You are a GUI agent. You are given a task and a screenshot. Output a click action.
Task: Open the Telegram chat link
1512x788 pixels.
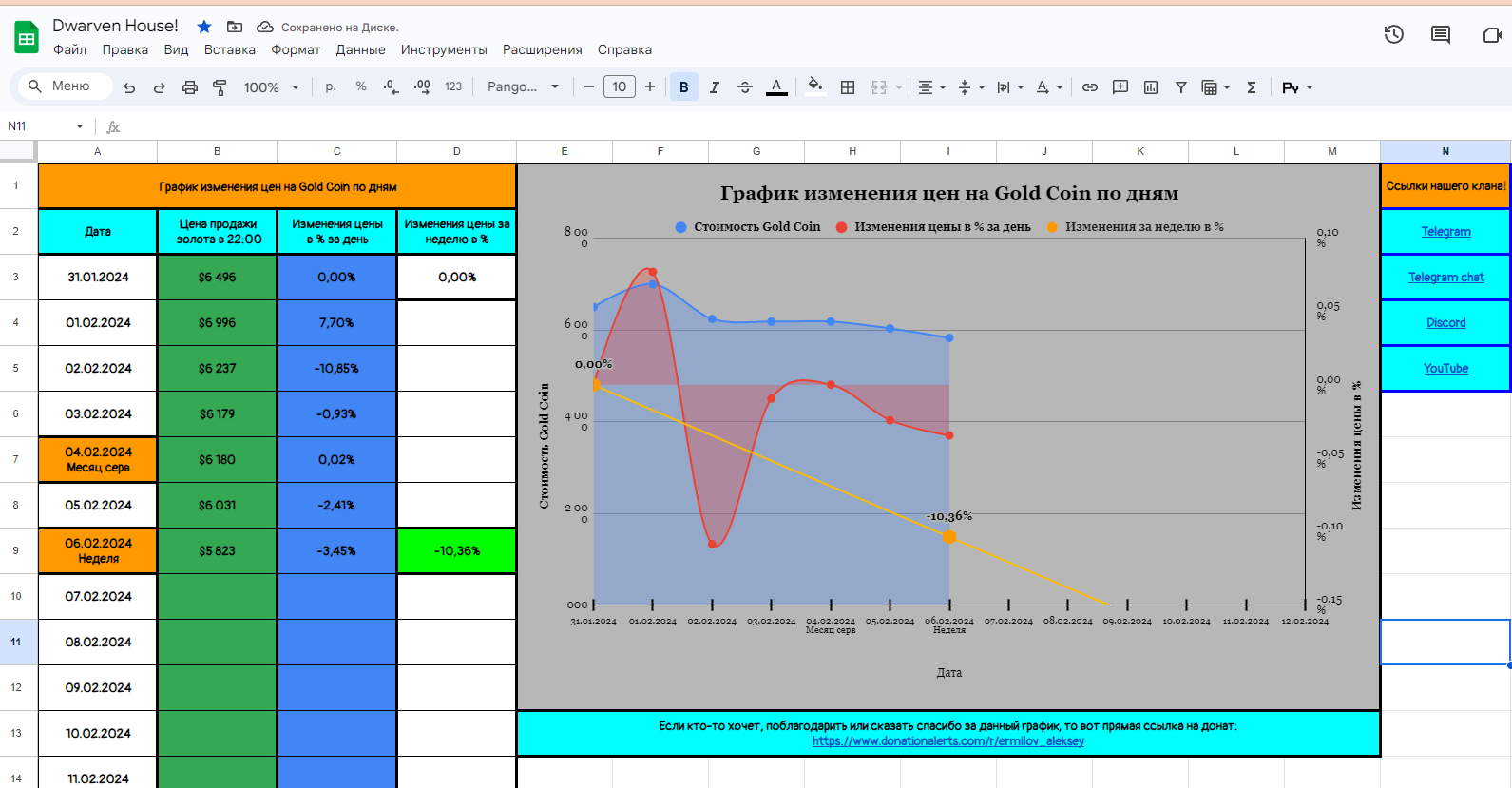1445,278
